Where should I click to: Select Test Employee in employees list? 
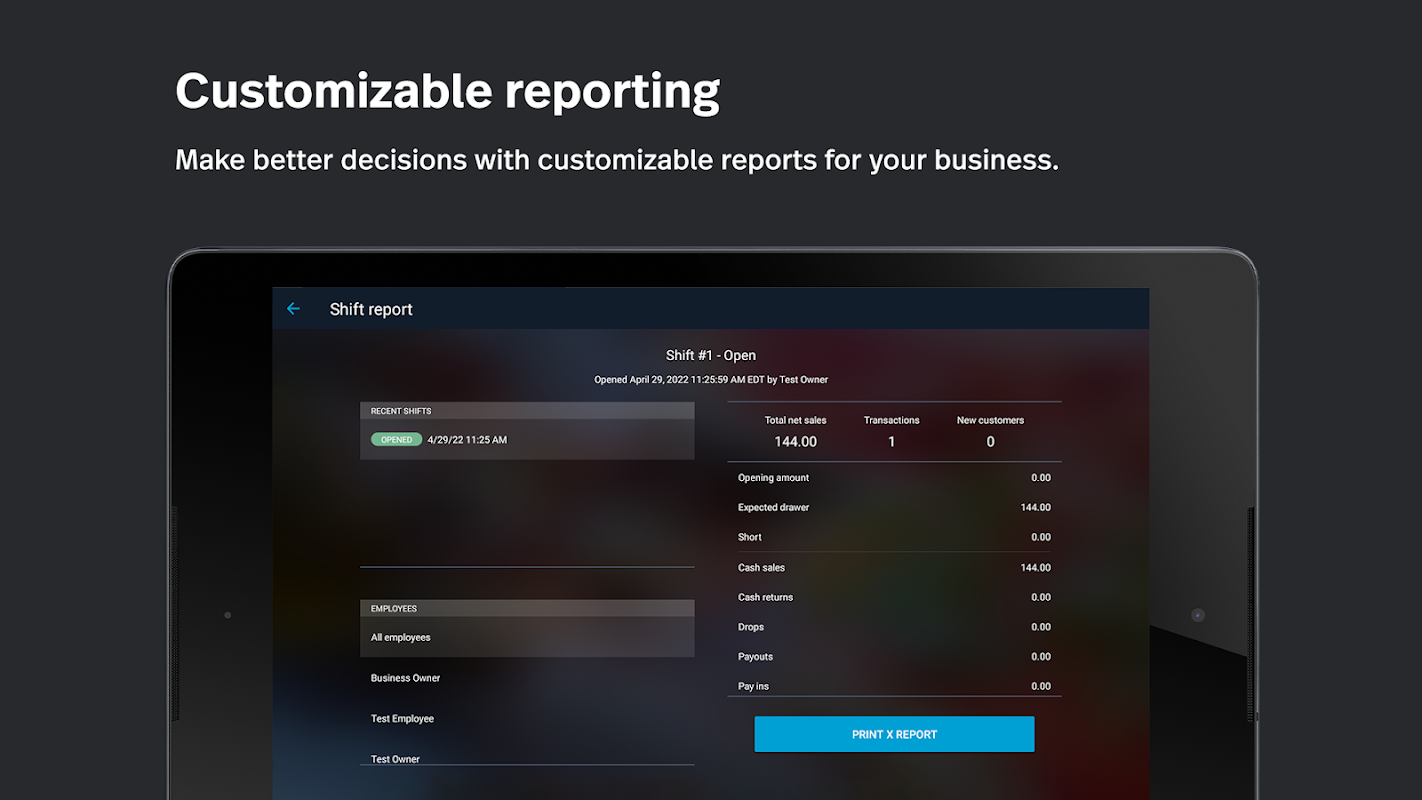(x=527, y=718)
